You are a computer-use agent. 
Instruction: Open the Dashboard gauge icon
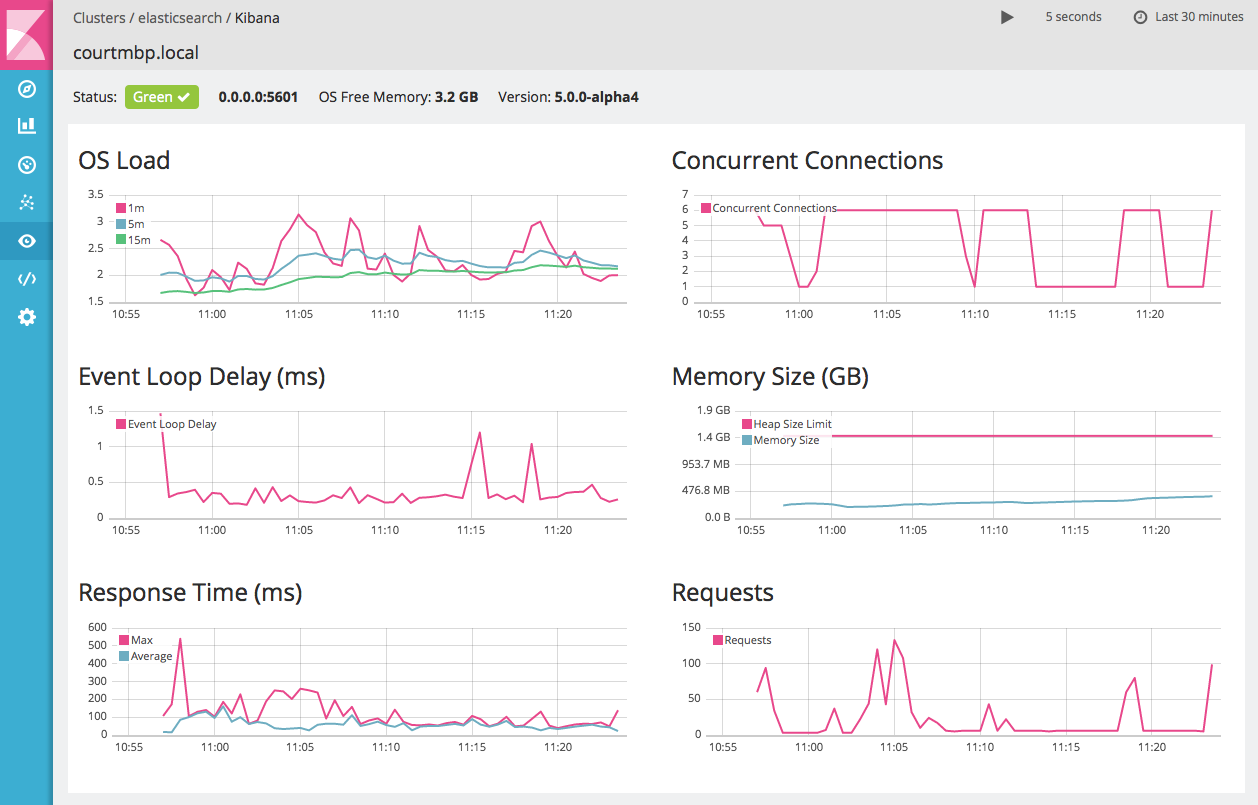[x=27, y=164]
